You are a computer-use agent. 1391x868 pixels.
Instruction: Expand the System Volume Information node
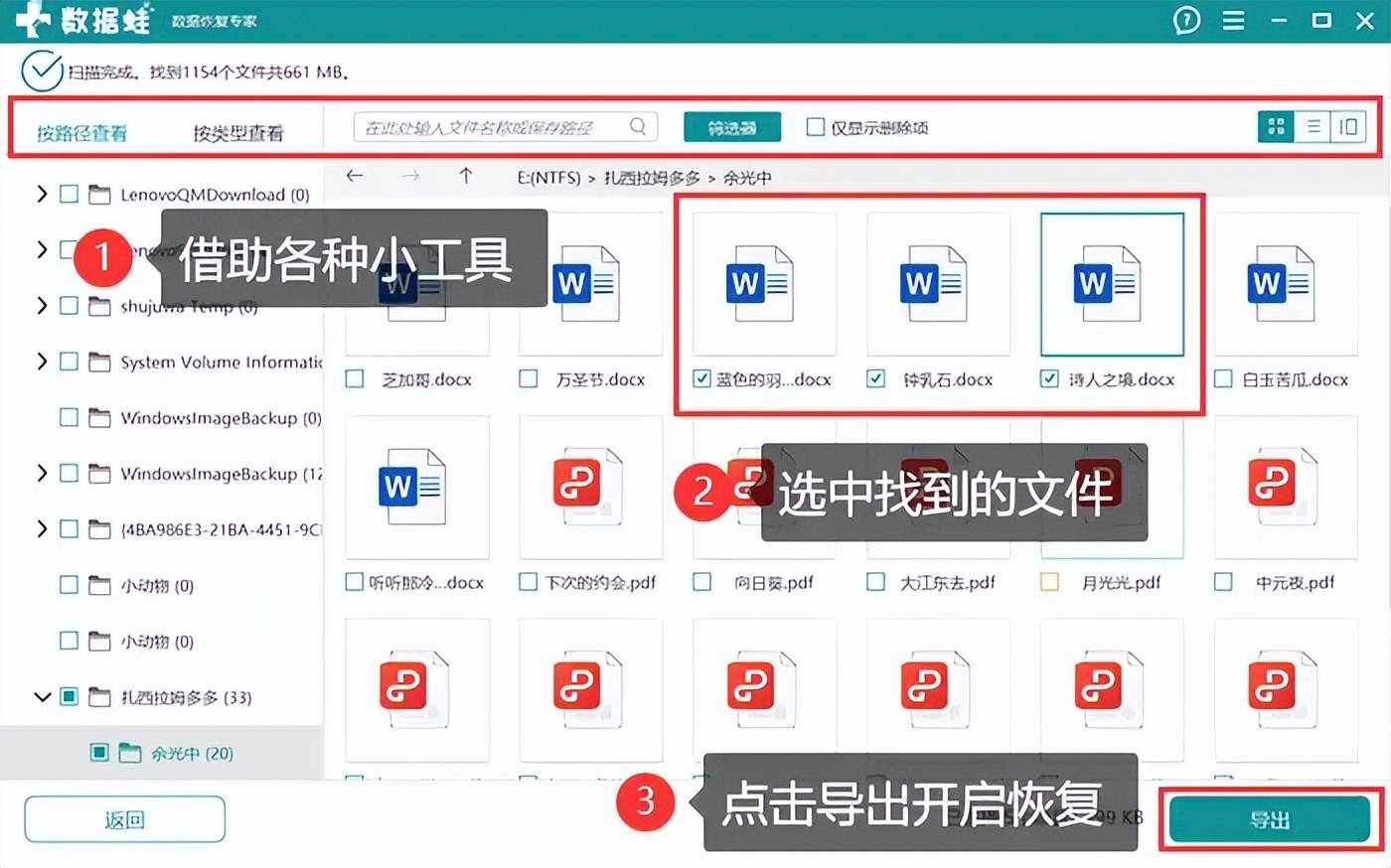coord(42,362)
